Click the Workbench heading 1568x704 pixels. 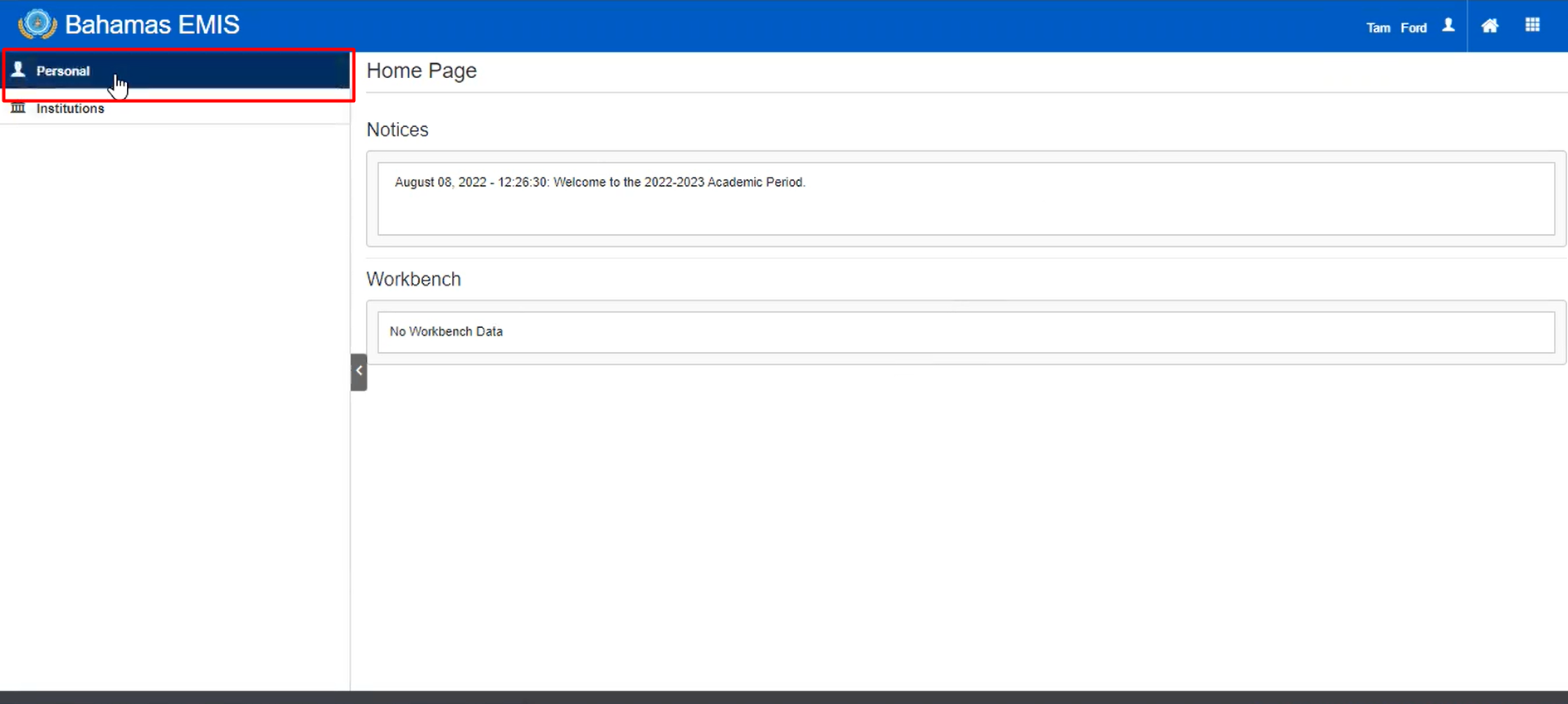pos(414,279)
